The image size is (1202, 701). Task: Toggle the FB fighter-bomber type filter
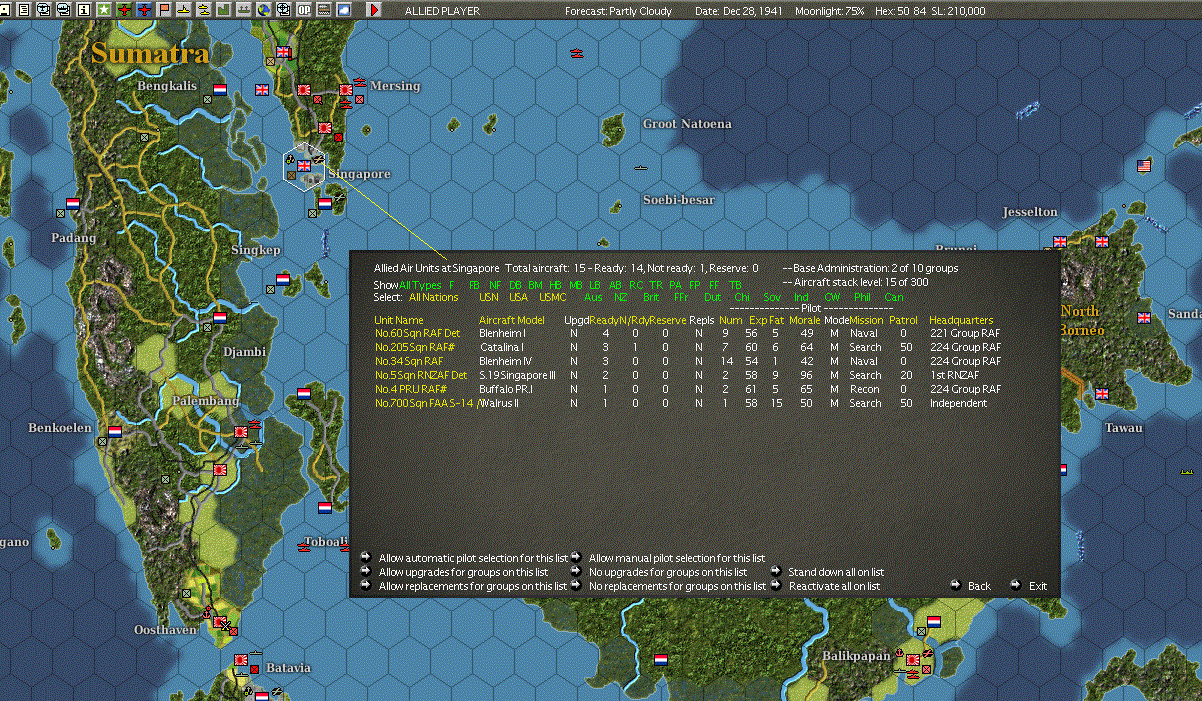[474, 285]
